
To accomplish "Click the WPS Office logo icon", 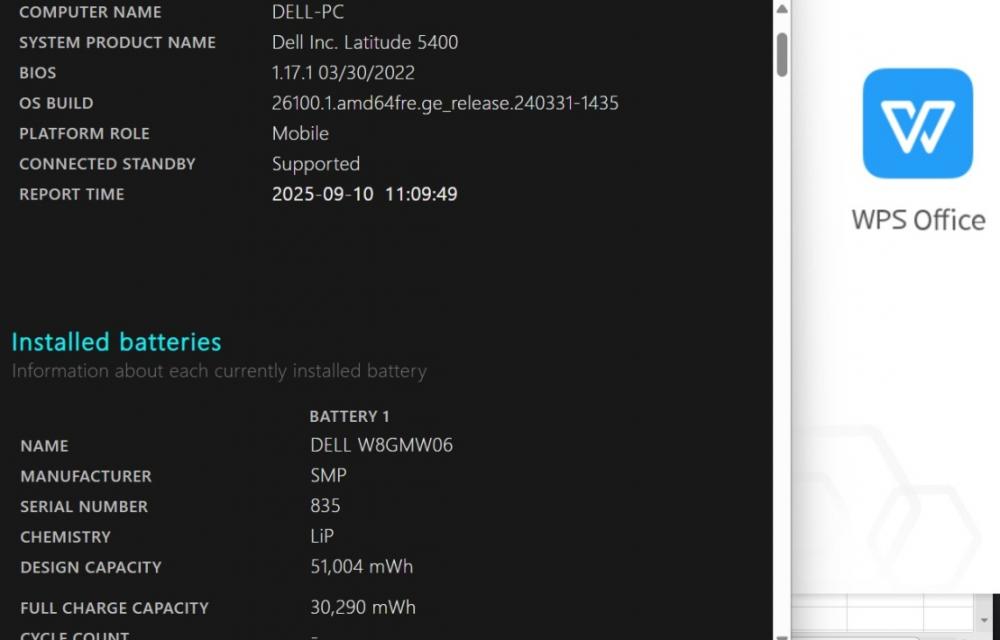I will [918, 123].
